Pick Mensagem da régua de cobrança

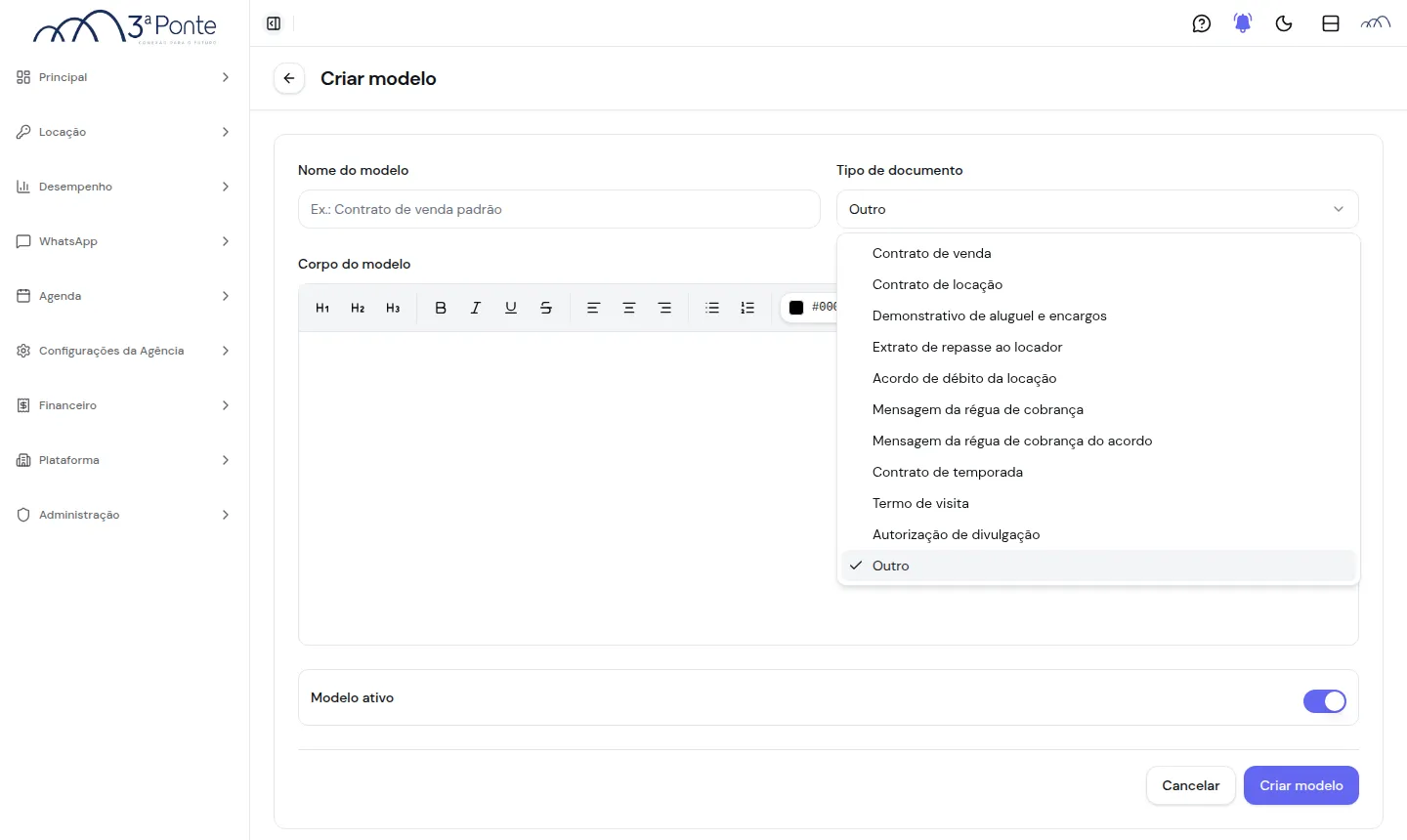click(1098, 409)
